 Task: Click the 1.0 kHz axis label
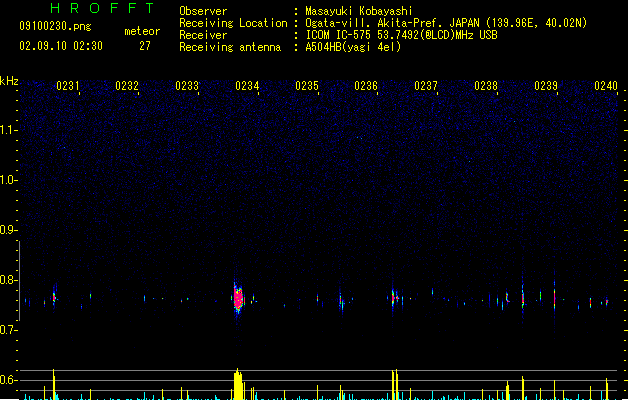click(8, 180)
